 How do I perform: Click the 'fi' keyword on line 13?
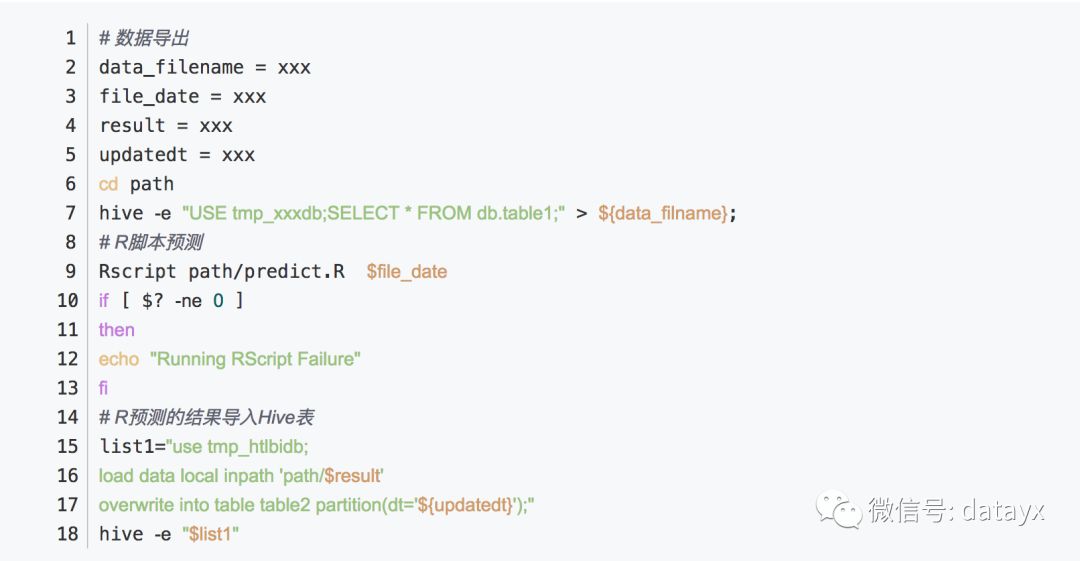pyautogui.click(x=103, y=388)
